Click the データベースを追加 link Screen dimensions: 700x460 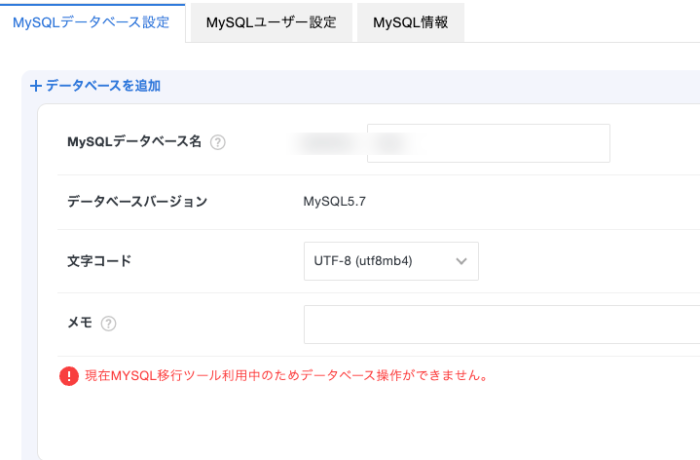[x=103, y=86]
